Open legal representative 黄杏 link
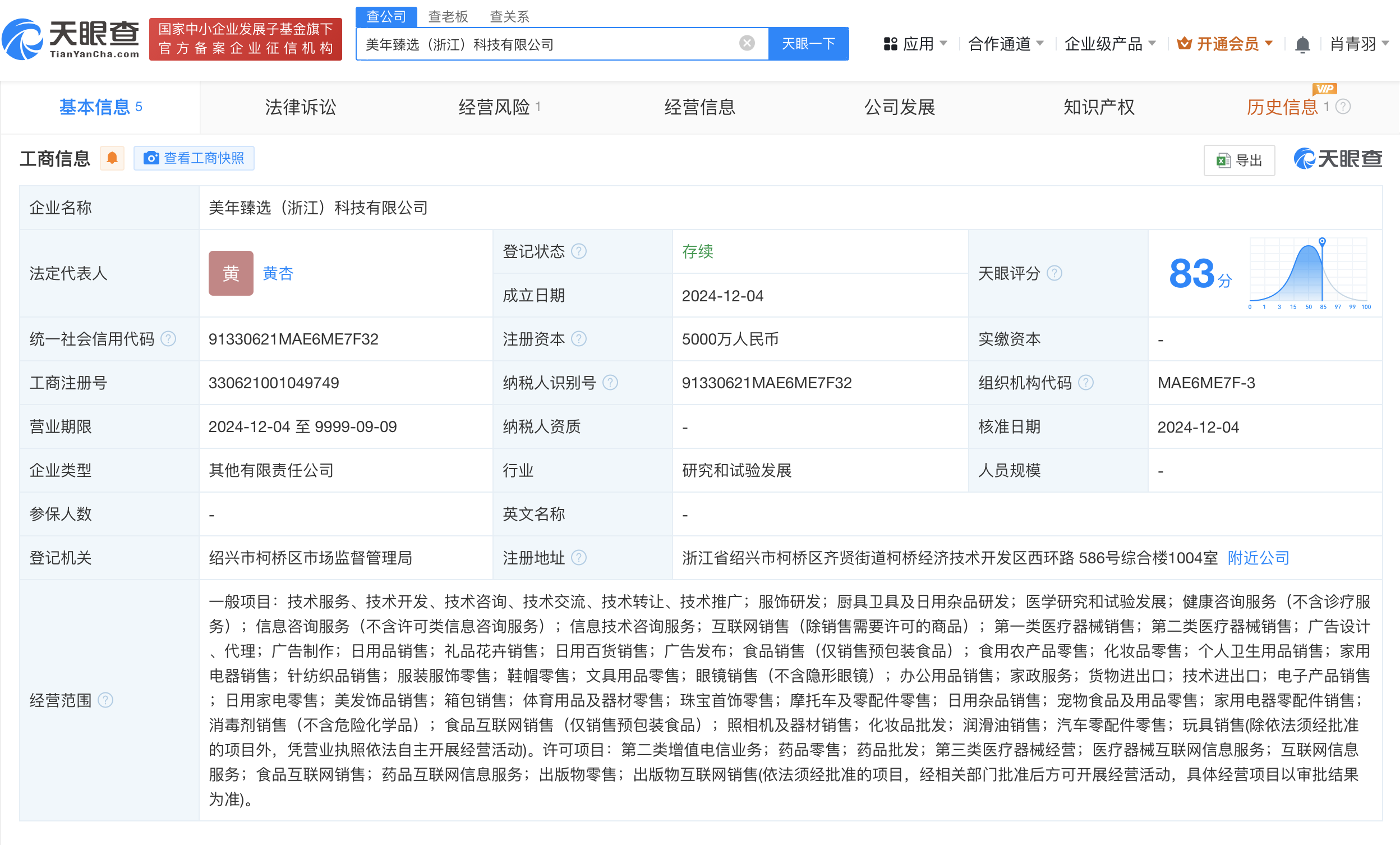1400x845 pixels. point(278,273)
